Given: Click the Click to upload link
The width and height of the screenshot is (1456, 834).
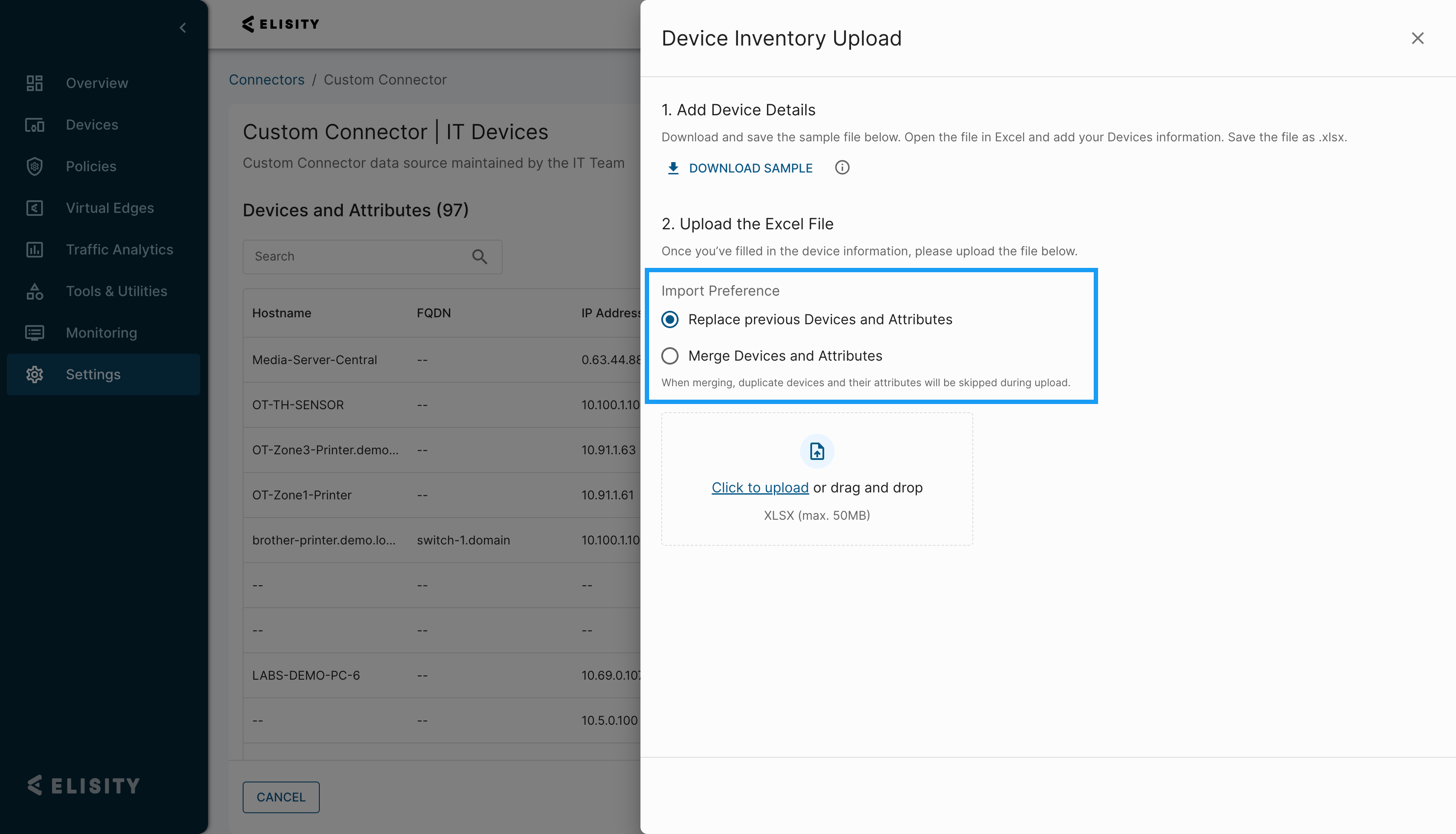Looking at the screenshot, I should coord(760,488).
